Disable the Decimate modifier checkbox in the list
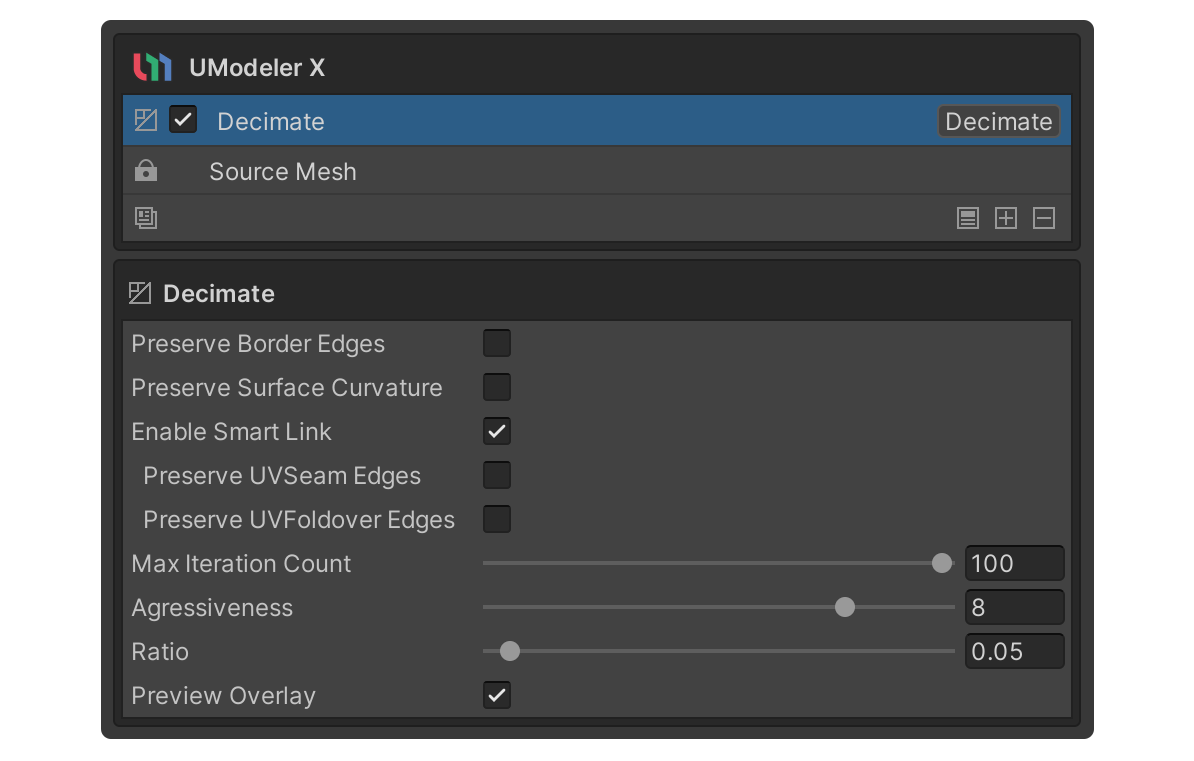Screen dimensions: 1194x761 [x=183, y=120]
